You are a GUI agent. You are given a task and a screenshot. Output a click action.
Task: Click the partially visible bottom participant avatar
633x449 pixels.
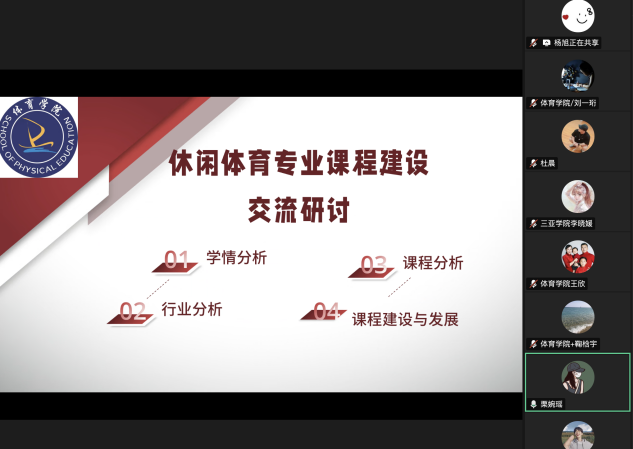(578, 436)
